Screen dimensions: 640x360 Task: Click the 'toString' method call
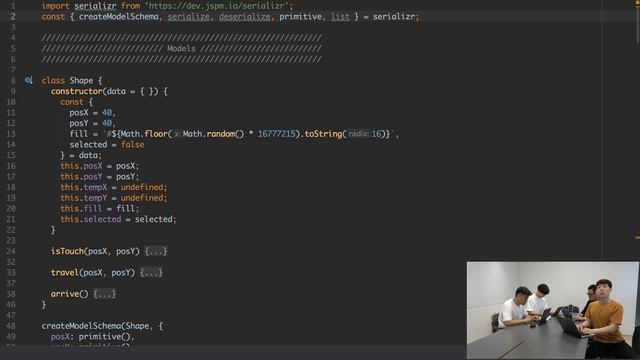tap(324, 134)
